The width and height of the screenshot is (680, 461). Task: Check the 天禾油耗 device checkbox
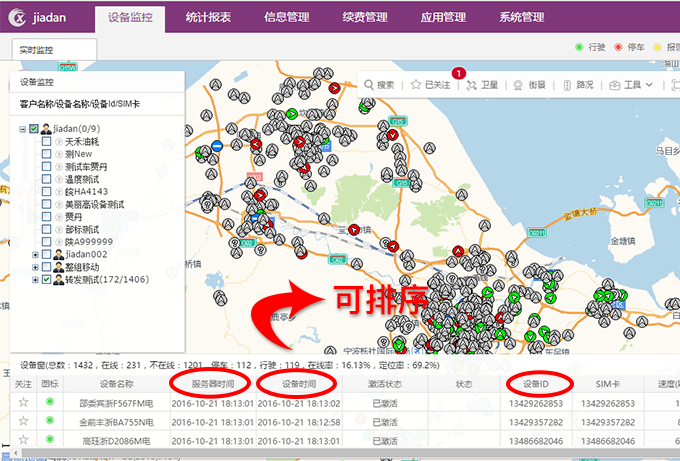[47, 142]
